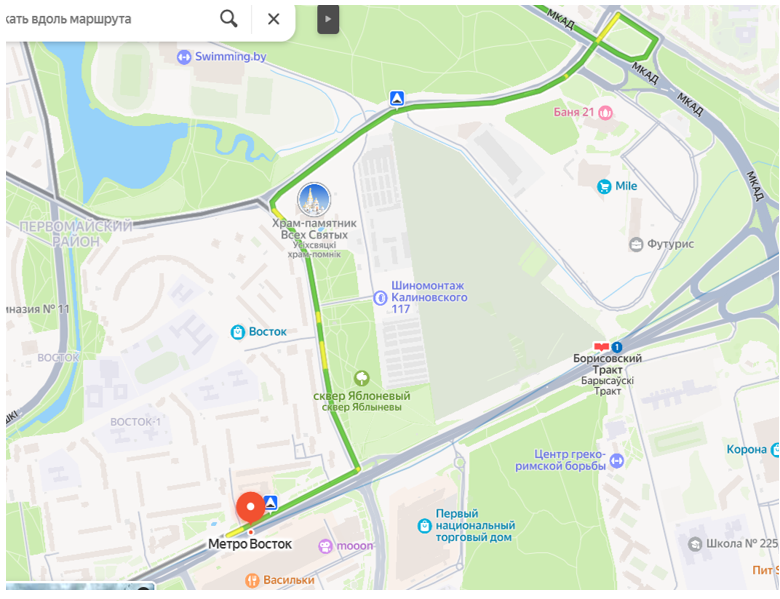Image resolution: width=780 pixels, height=599 pixels.
Task: Expand the collapsed side panel arrow
Action: (328, 19)
